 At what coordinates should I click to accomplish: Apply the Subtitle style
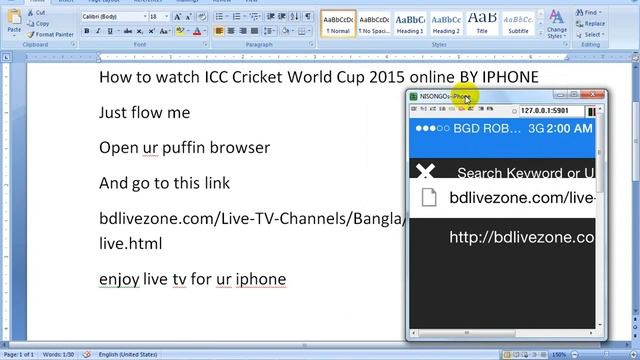(x=518, y=24)
